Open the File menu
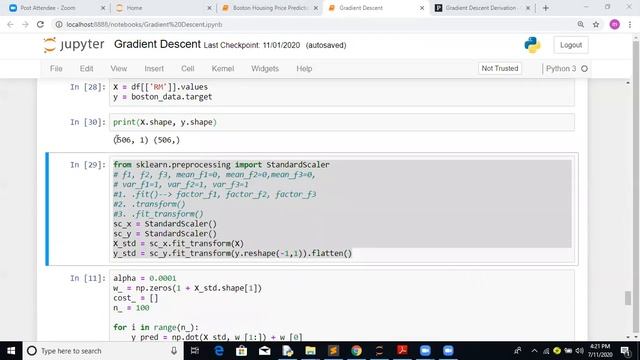The image size is (640, 360). click(x=56, y=69)
